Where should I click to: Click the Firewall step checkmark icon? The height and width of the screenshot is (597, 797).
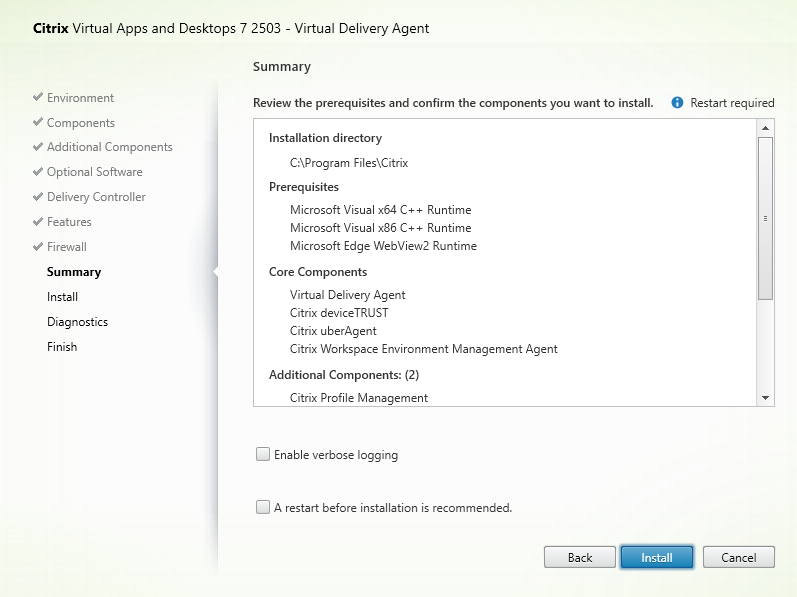(38, 247)
